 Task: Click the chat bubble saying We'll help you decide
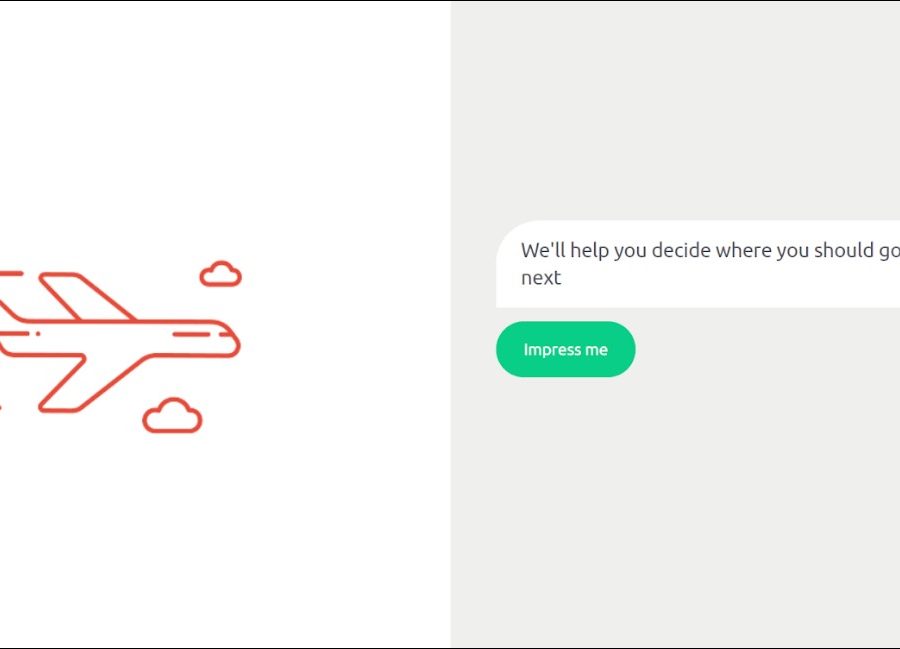pyautogui.click(x=698, y=264)
